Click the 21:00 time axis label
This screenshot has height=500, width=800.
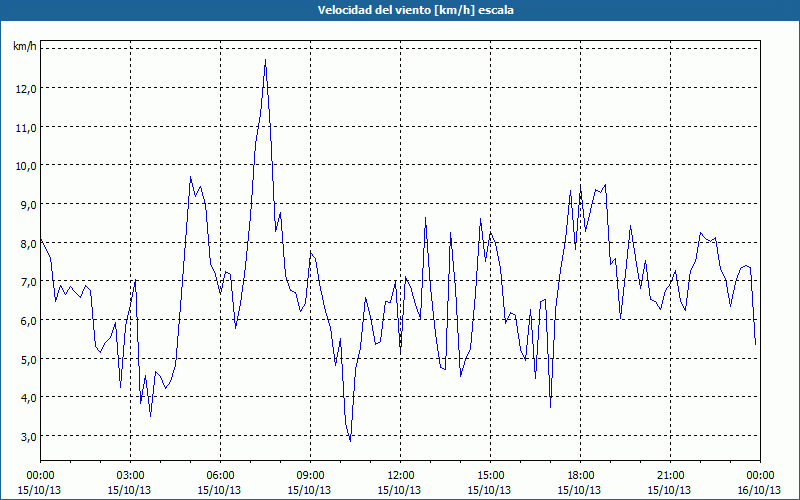coord(670,476)
